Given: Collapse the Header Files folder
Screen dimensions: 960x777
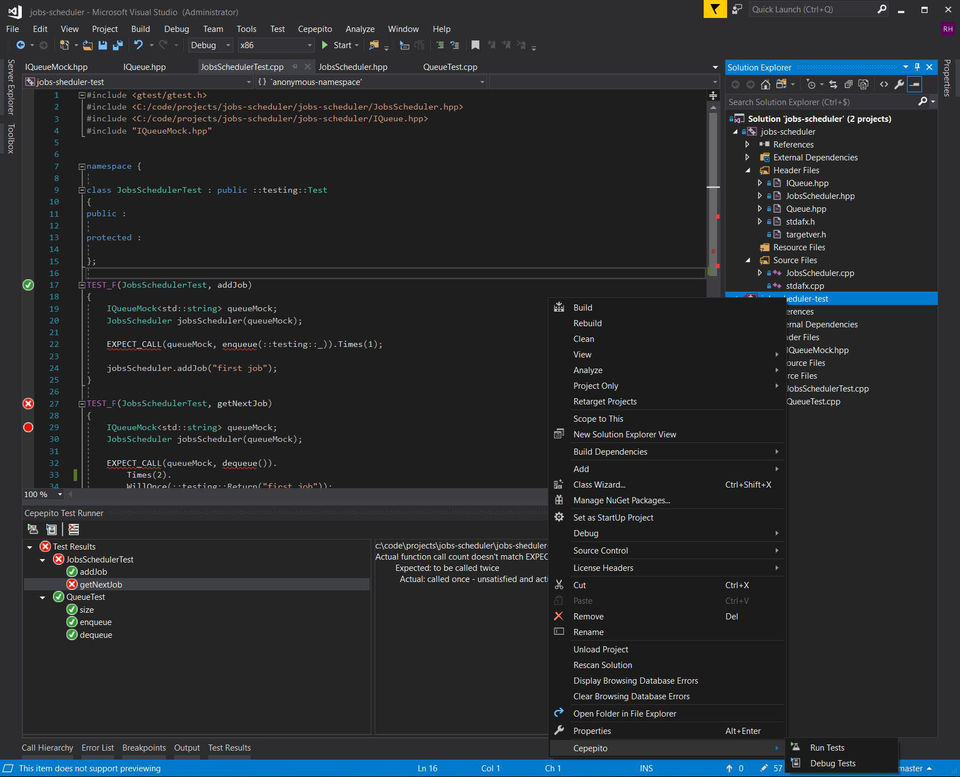Looking at the screenshot, I should [x=748, y=170].
